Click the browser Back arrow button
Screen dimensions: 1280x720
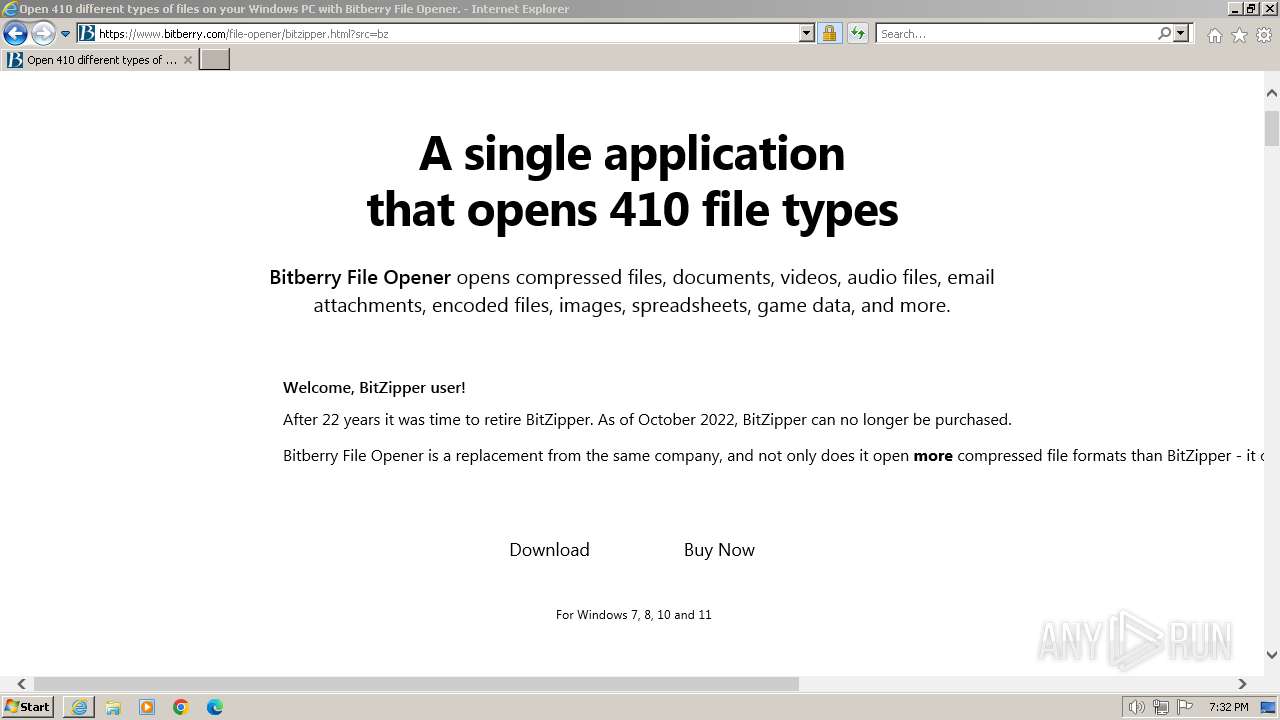click(15, 34)
